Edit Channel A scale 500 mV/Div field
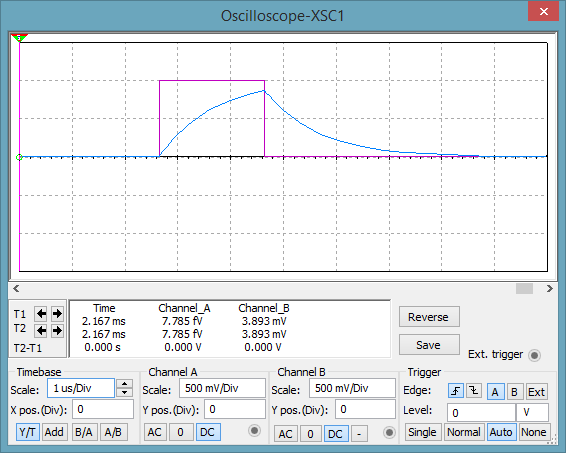 (222, 388)
